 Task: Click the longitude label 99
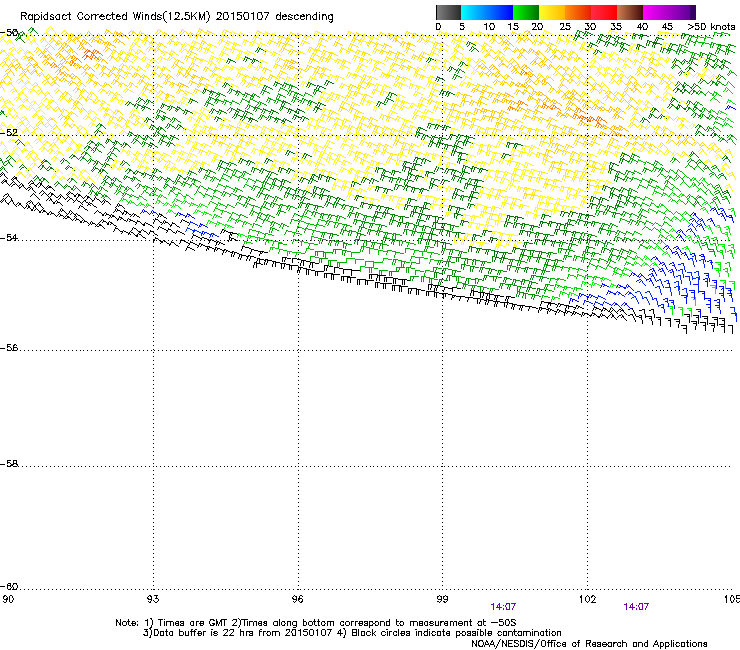coord(442,599)
